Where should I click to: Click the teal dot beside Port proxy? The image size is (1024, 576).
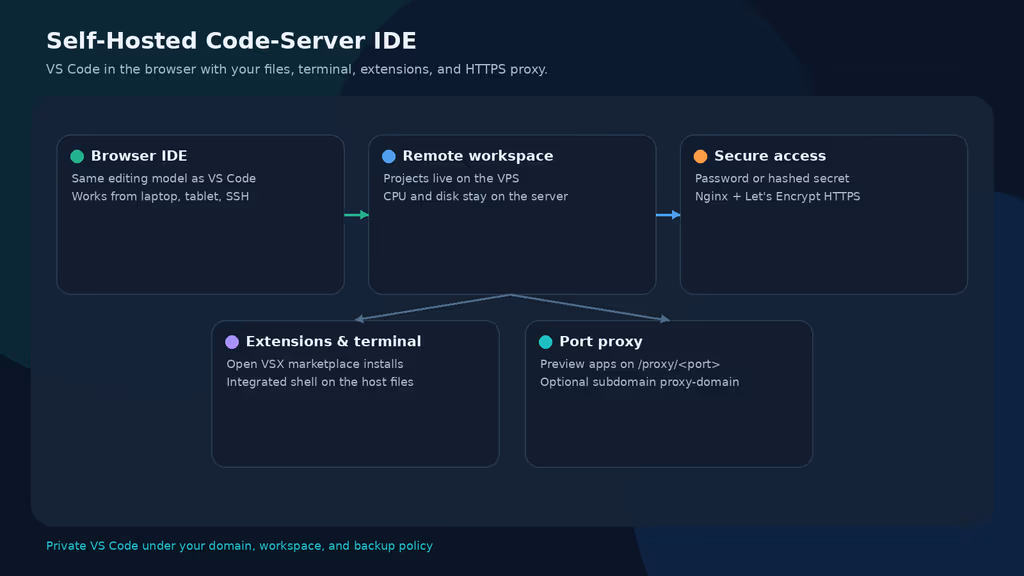pyautogui.click(x=545, y=342)
